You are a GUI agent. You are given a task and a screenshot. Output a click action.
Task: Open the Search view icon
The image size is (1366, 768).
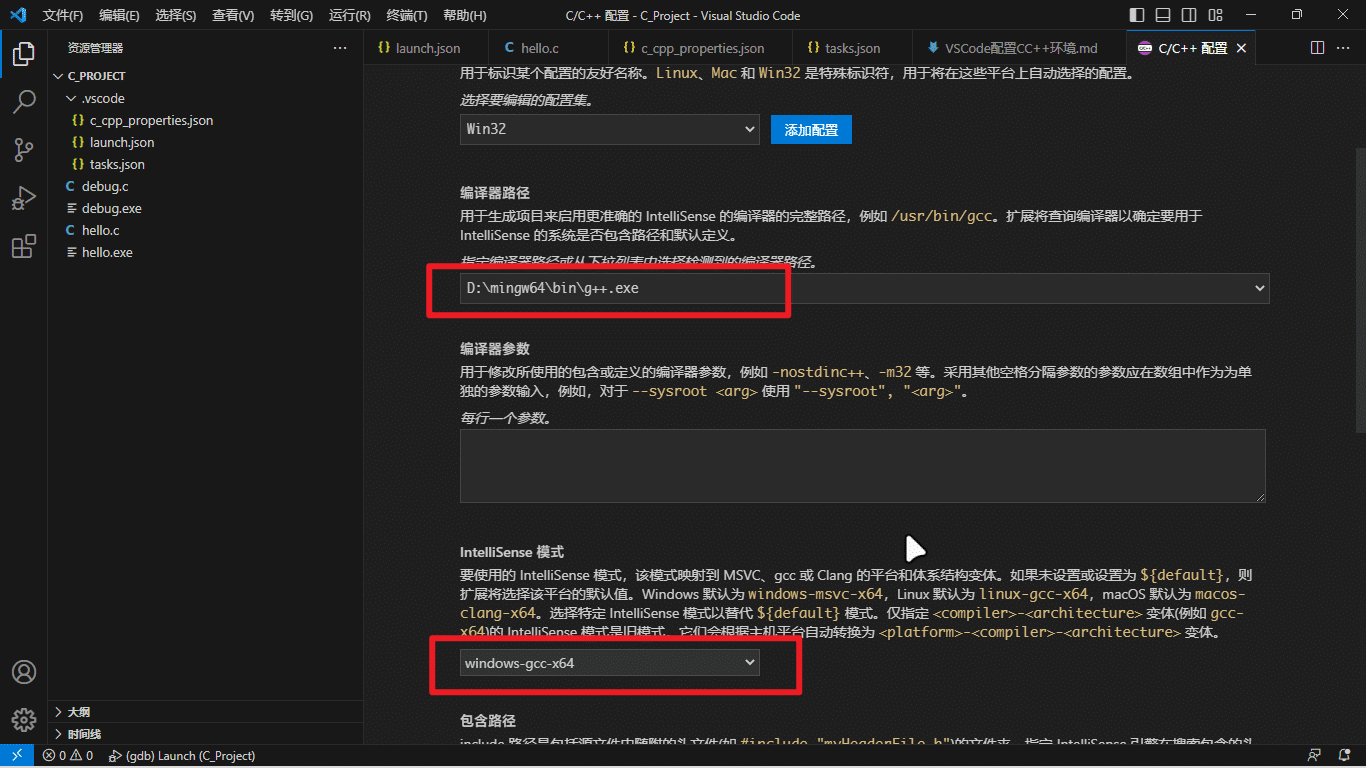click(x=24, y=102)
